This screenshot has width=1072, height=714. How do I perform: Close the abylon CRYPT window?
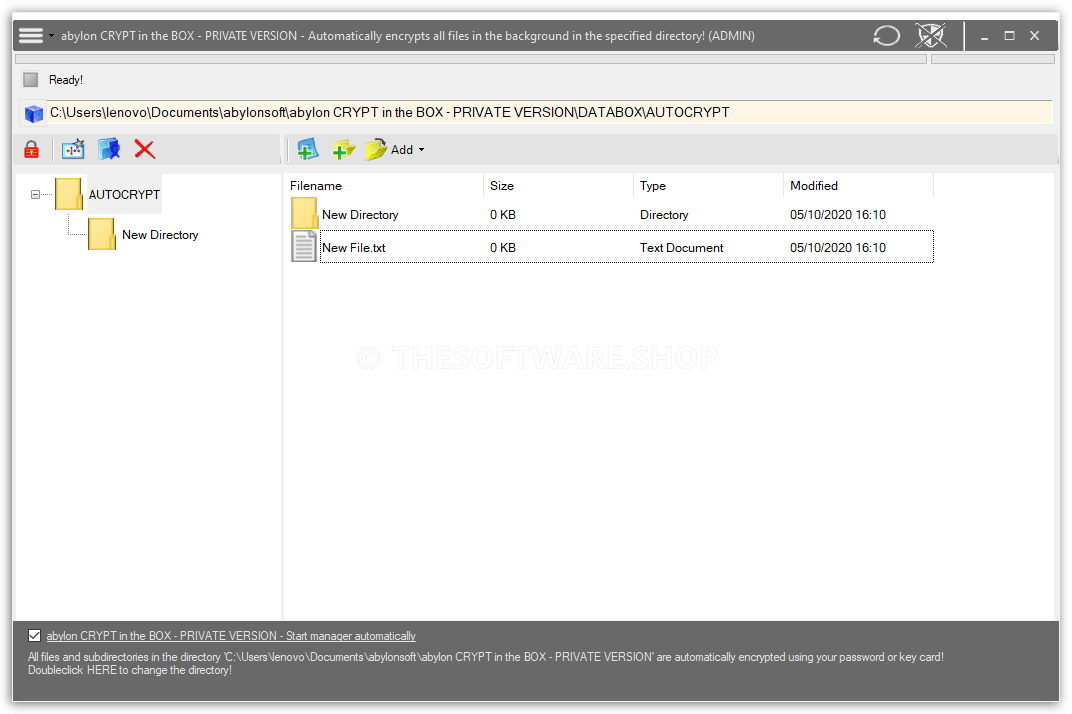pyautogui.click(x=1034, y=36)
